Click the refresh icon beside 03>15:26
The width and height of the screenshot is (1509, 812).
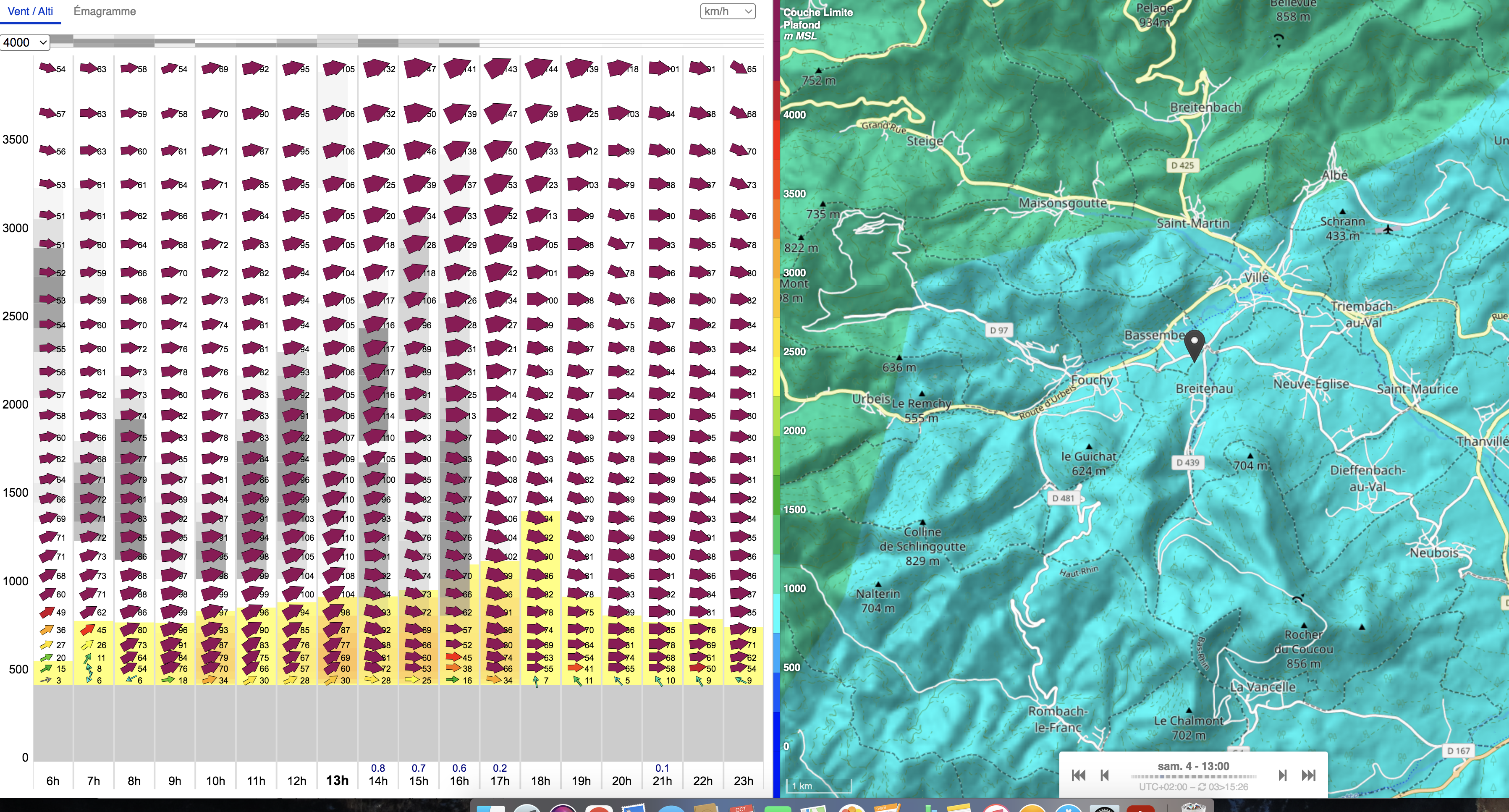[x=1202, y=787]
